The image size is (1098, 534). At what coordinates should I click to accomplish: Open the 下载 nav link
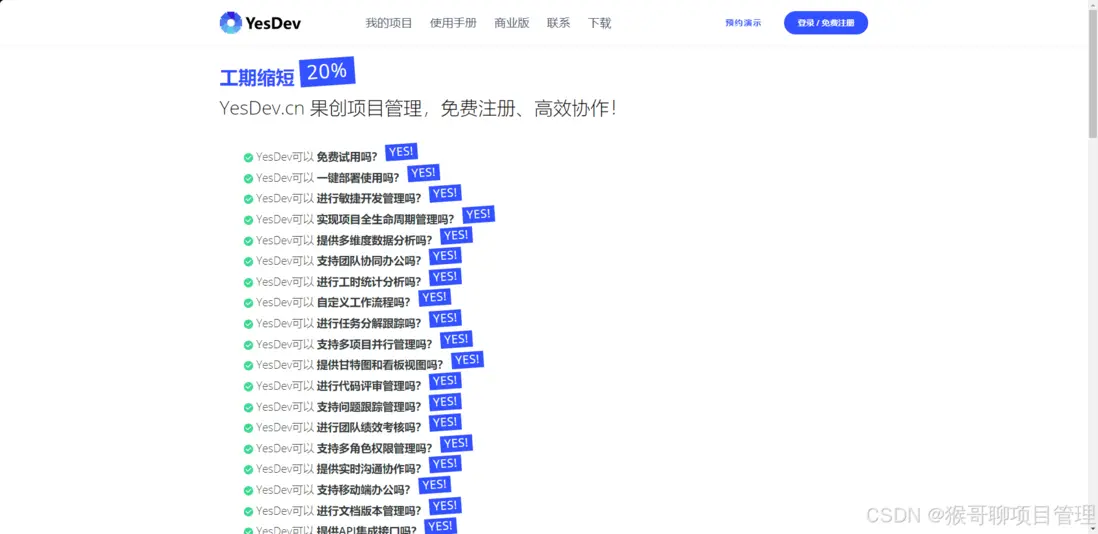599,23
